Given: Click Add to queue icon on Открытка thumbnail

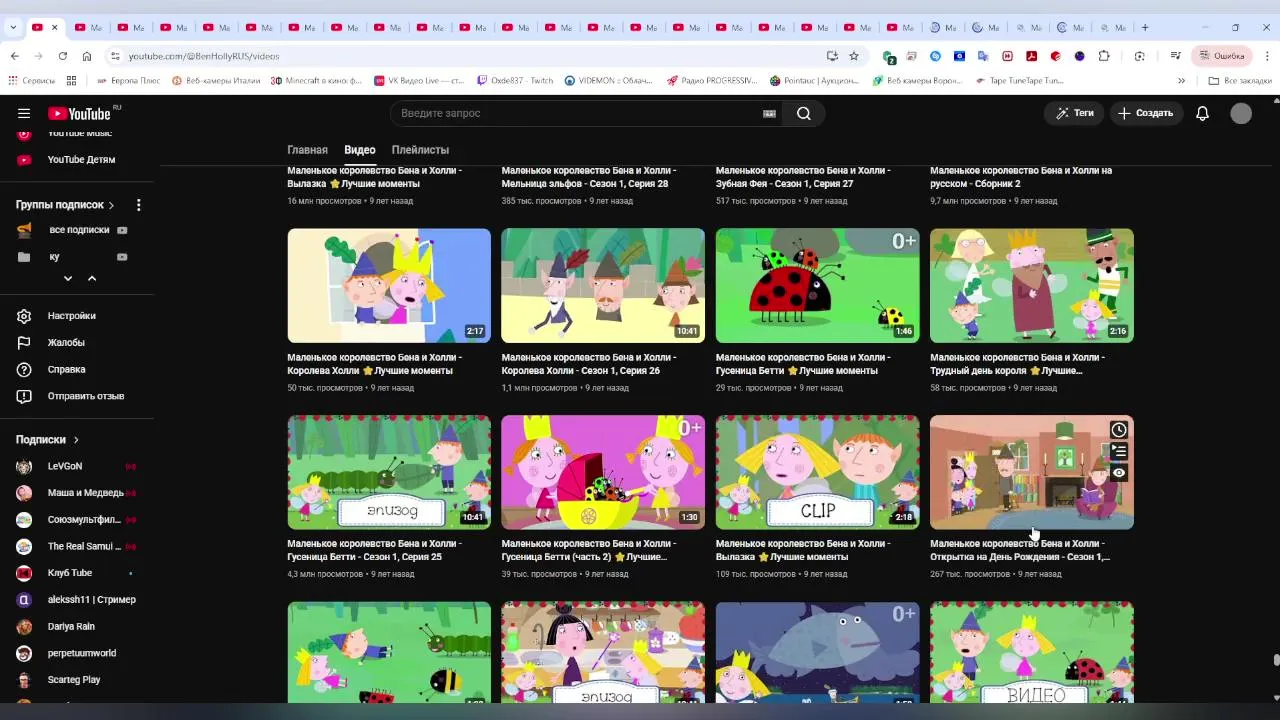Looking at the screenshot, I should [1119, 452].
